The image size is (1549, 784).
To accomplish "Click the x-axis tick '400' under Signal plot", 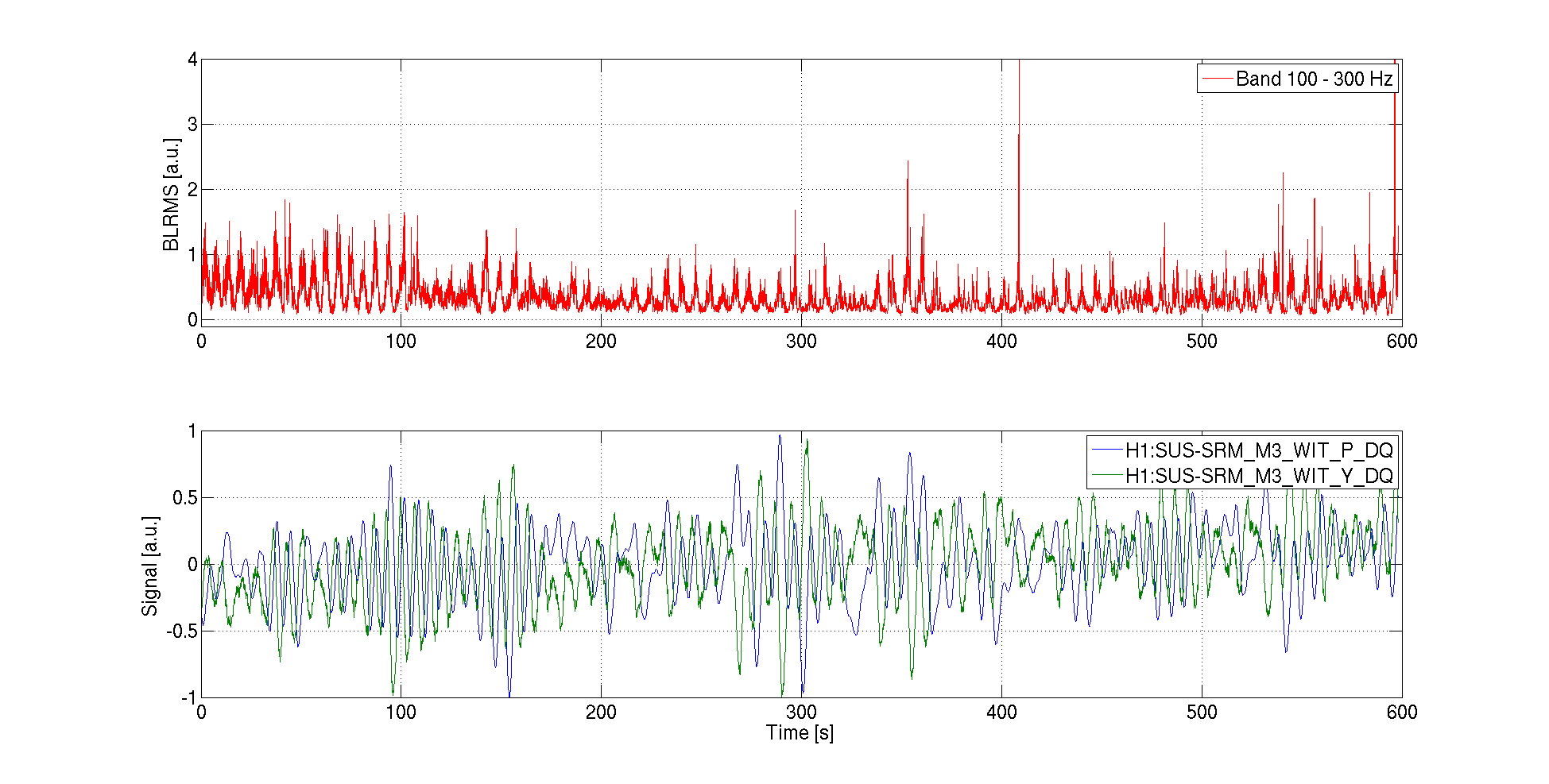I will click(x=1001, y=713).
